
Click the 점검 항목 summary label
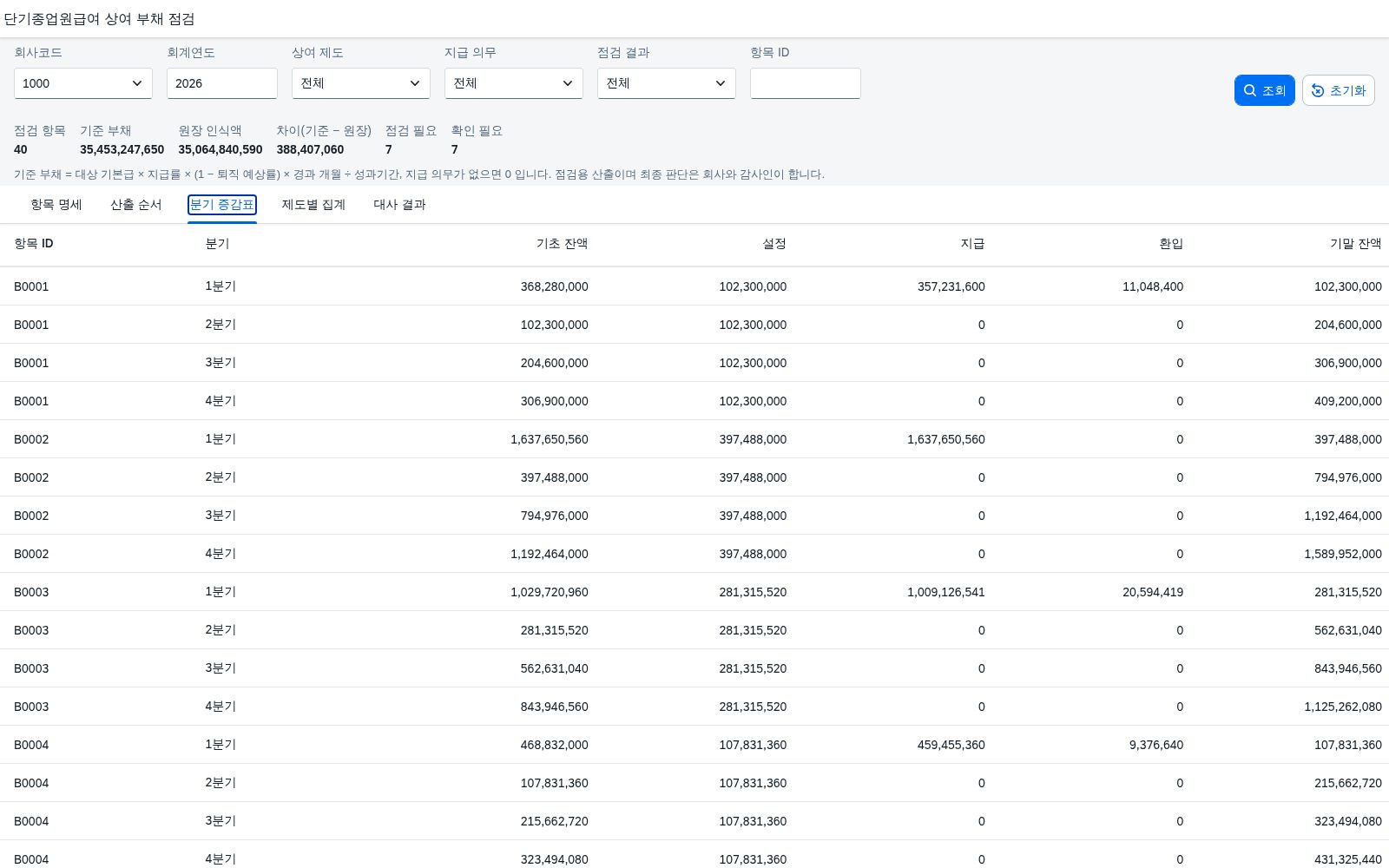pos(39,130)
